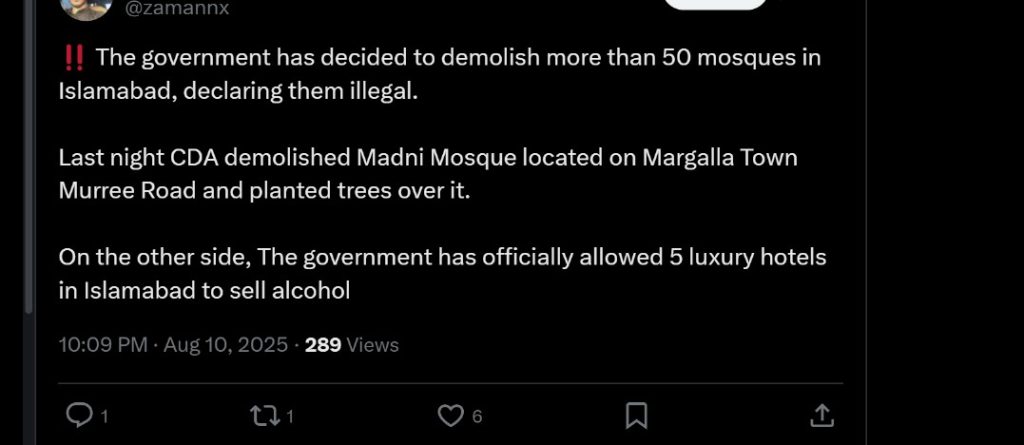1024x445 pixels.
Task: Like the tweet with the heart icon
Action: point(452,415)
